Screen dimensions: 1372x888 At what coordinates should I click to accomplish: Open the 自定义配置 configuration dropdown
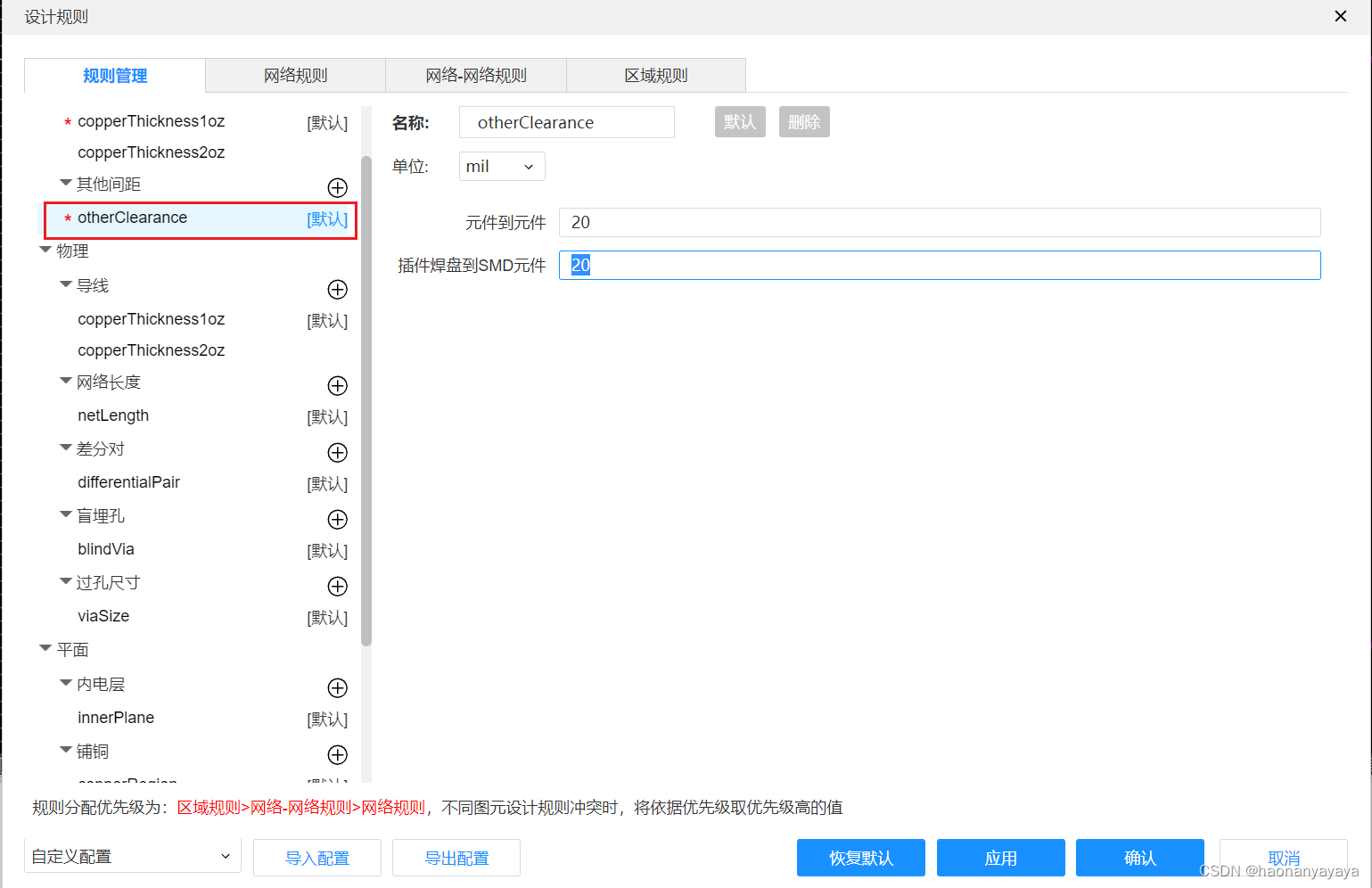click(x=133, y=857)
